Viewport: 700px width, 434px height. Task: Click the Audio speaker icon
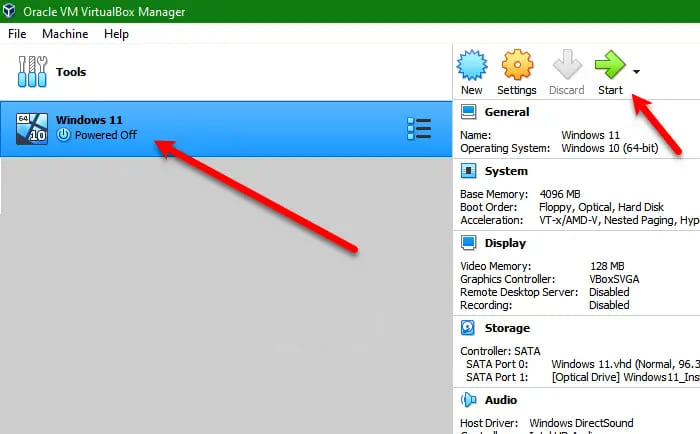pos(468,399)
